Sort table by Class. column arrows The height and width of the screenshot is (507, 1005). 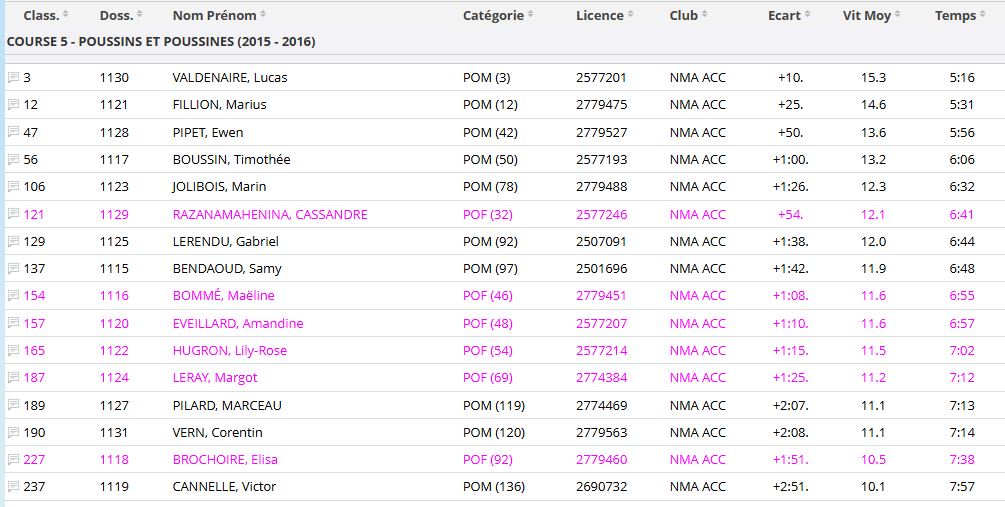[x=66, y=16]
